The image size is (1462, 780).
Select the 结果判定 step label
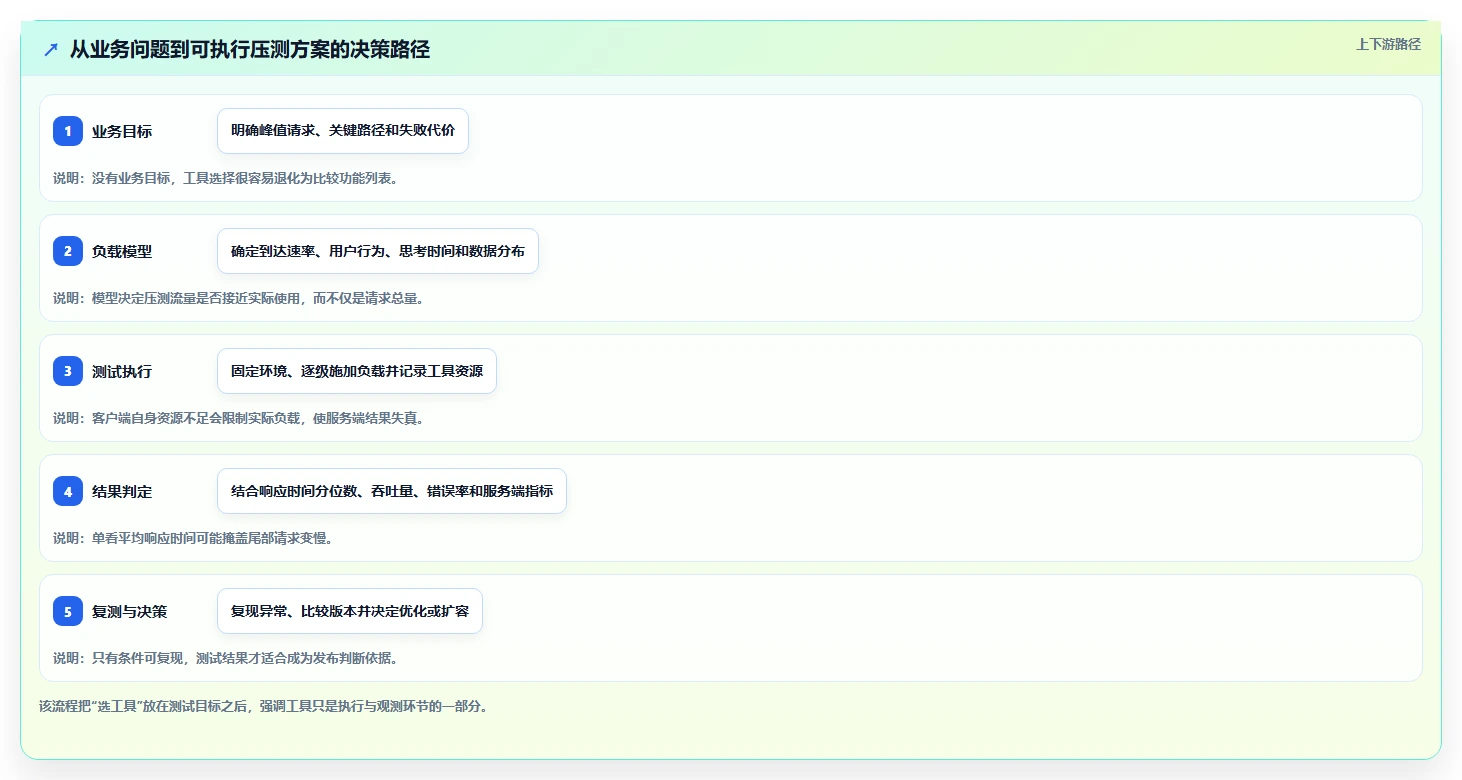click(122, 492)
